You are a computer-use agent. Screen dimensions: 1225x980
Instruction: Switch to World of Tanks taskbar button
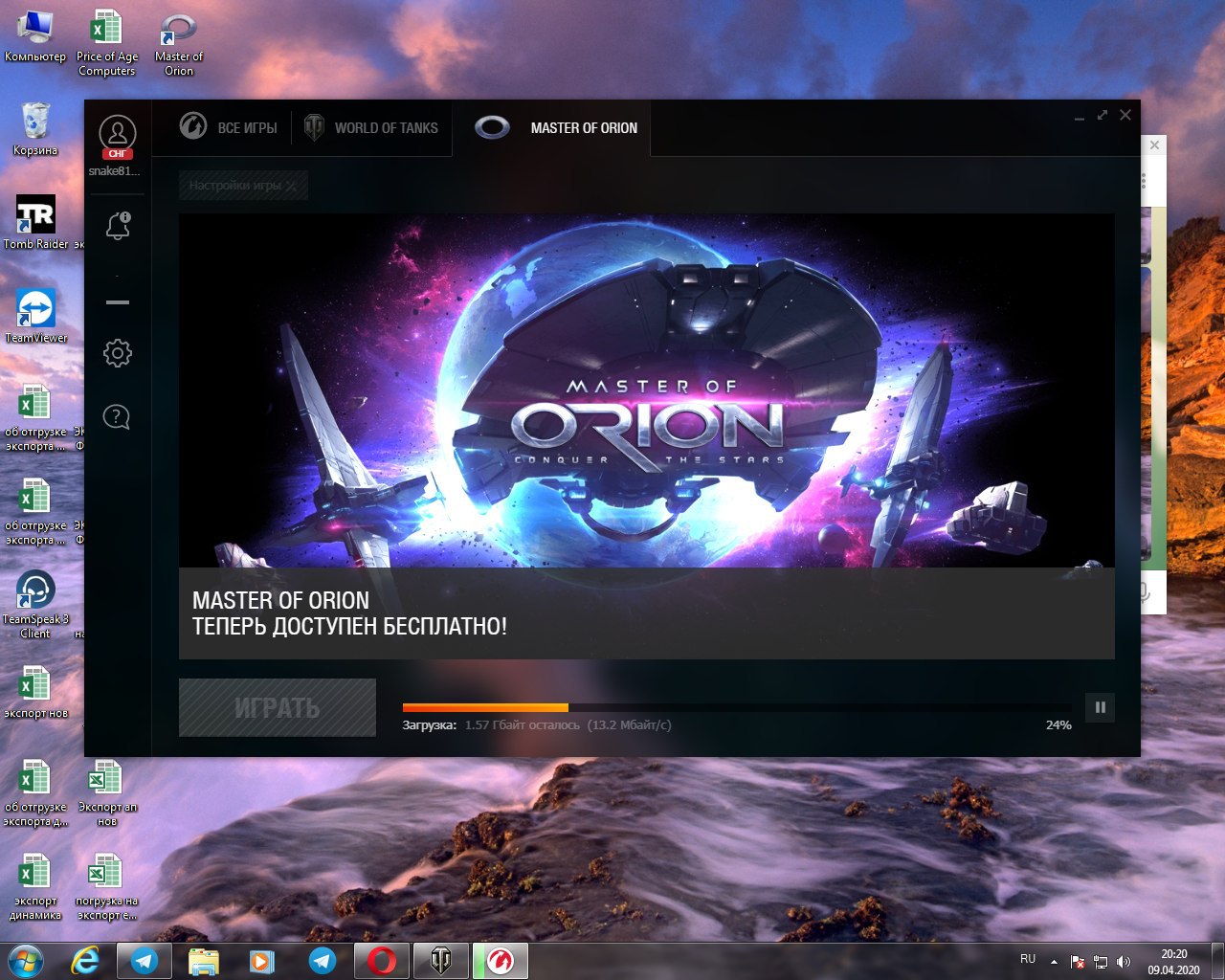441,961
